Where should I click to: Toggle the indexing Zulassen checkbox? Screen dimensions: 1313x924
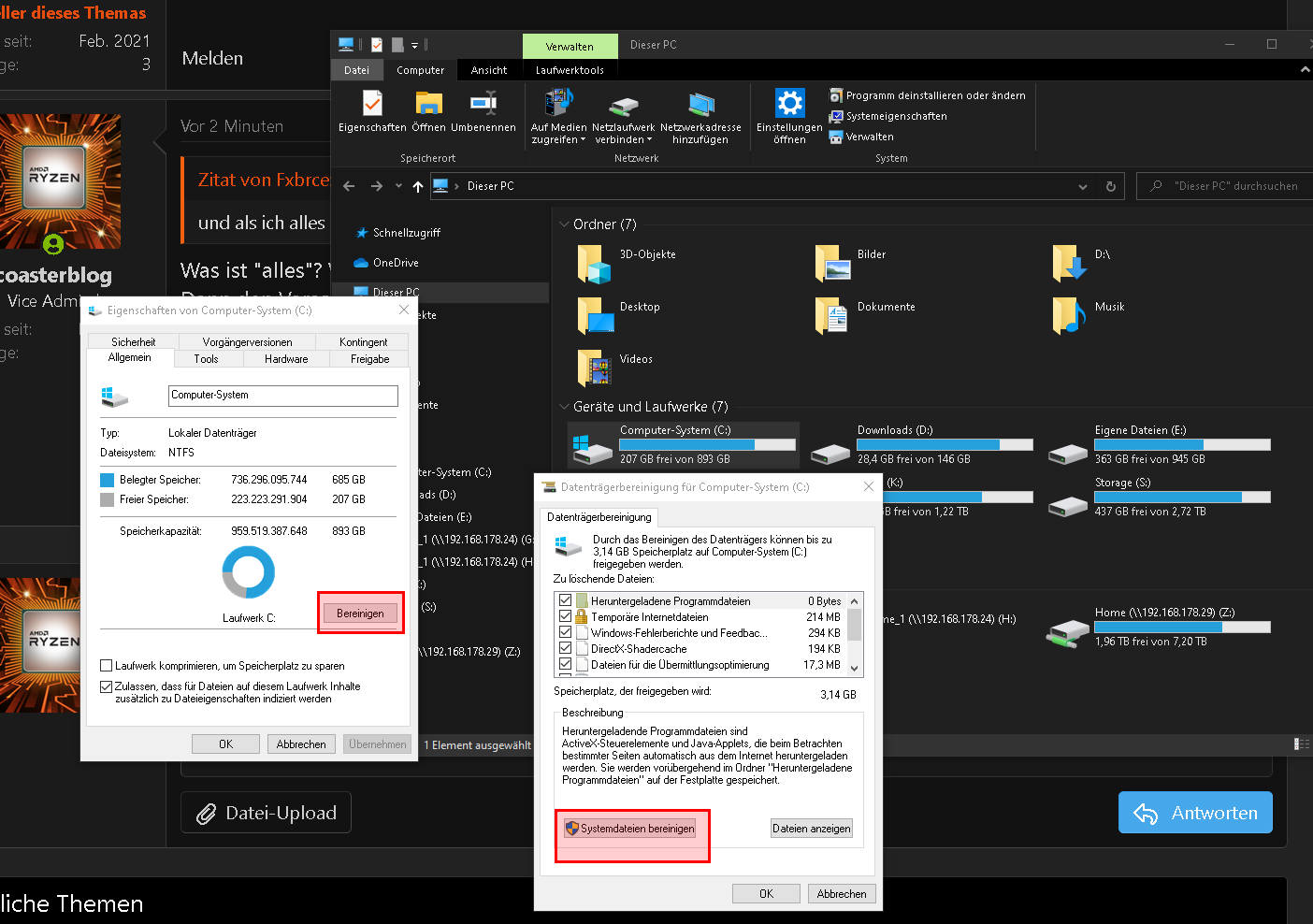107,686
